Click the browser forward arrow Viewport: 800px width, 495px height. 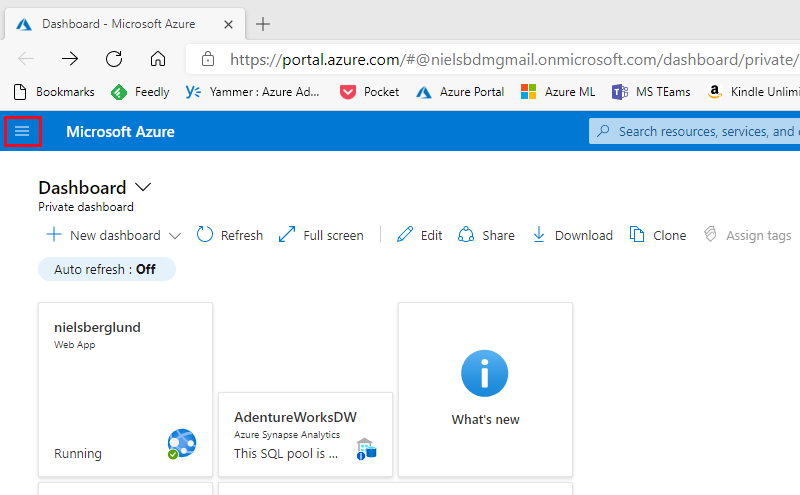tap(70, 59)
